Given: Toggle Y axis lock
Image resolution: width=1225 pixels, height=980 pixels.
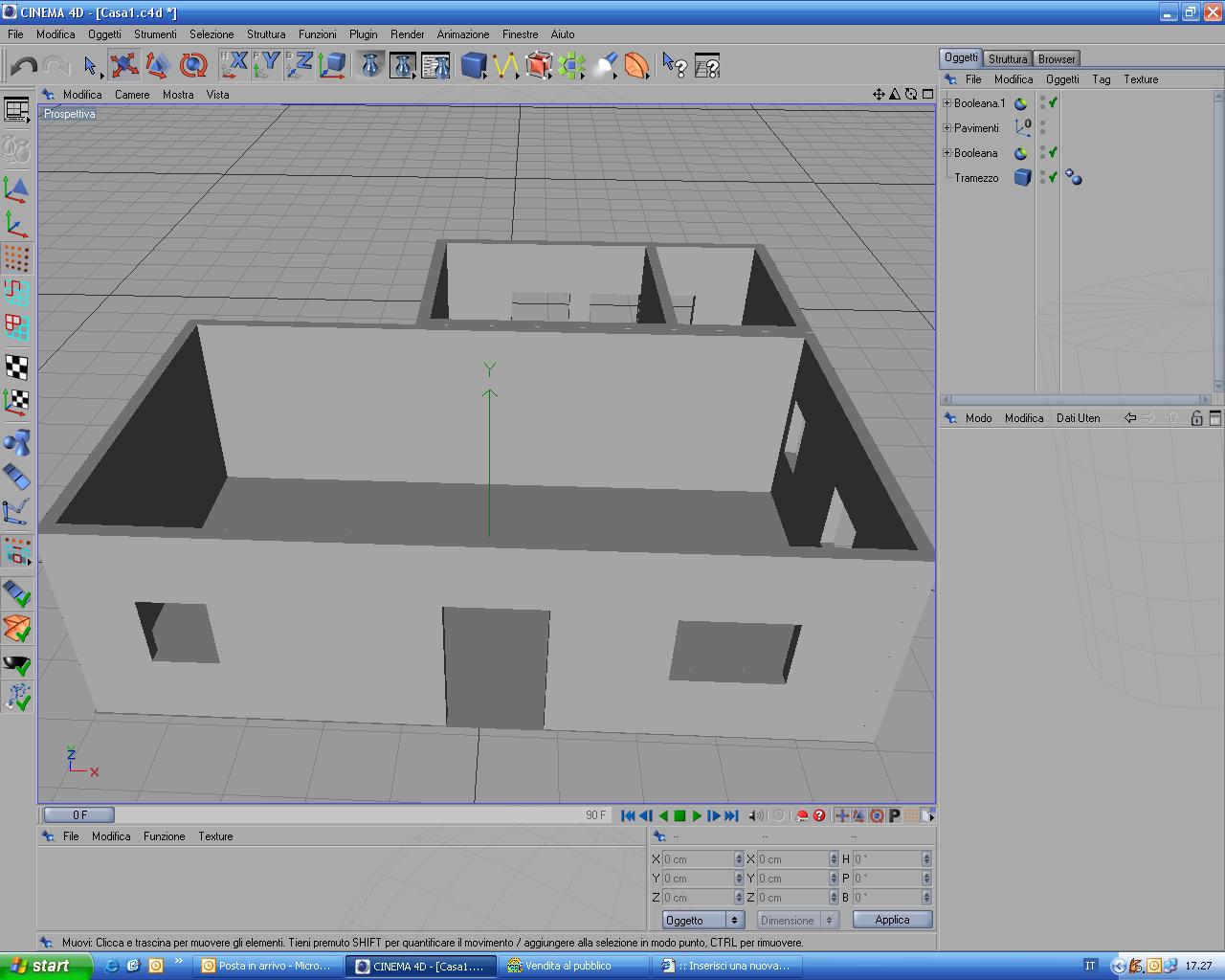Looking at the screenshot, I should (267, 65).
